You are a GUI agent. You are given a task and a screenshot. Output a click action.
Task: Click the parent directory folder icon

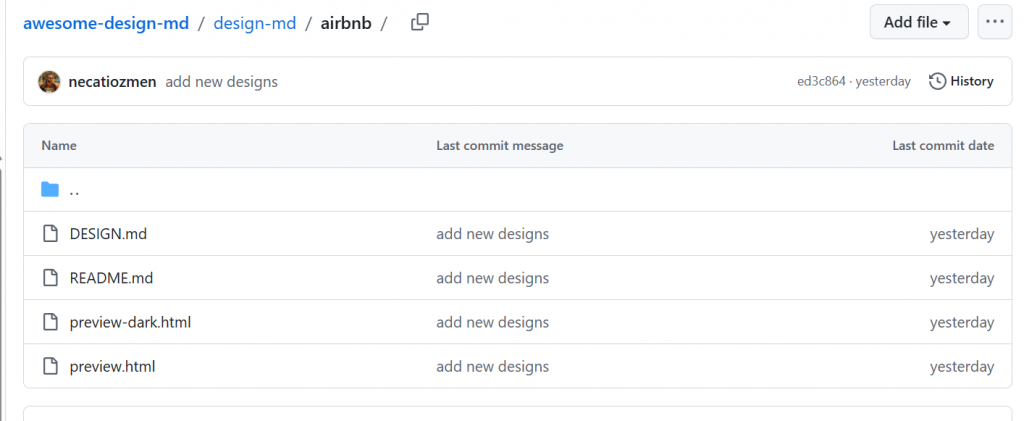click(x=50, y=190)
